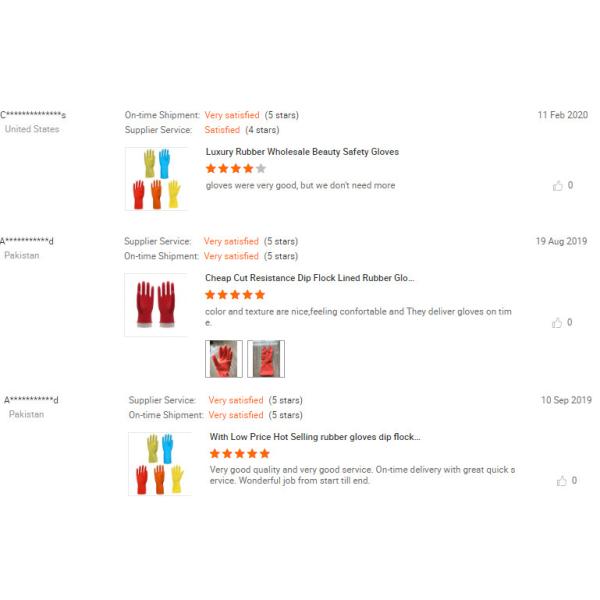Open first customer-uploaded glove photo
This screenshot has height=600, width=600.
(x=223, y=359)
